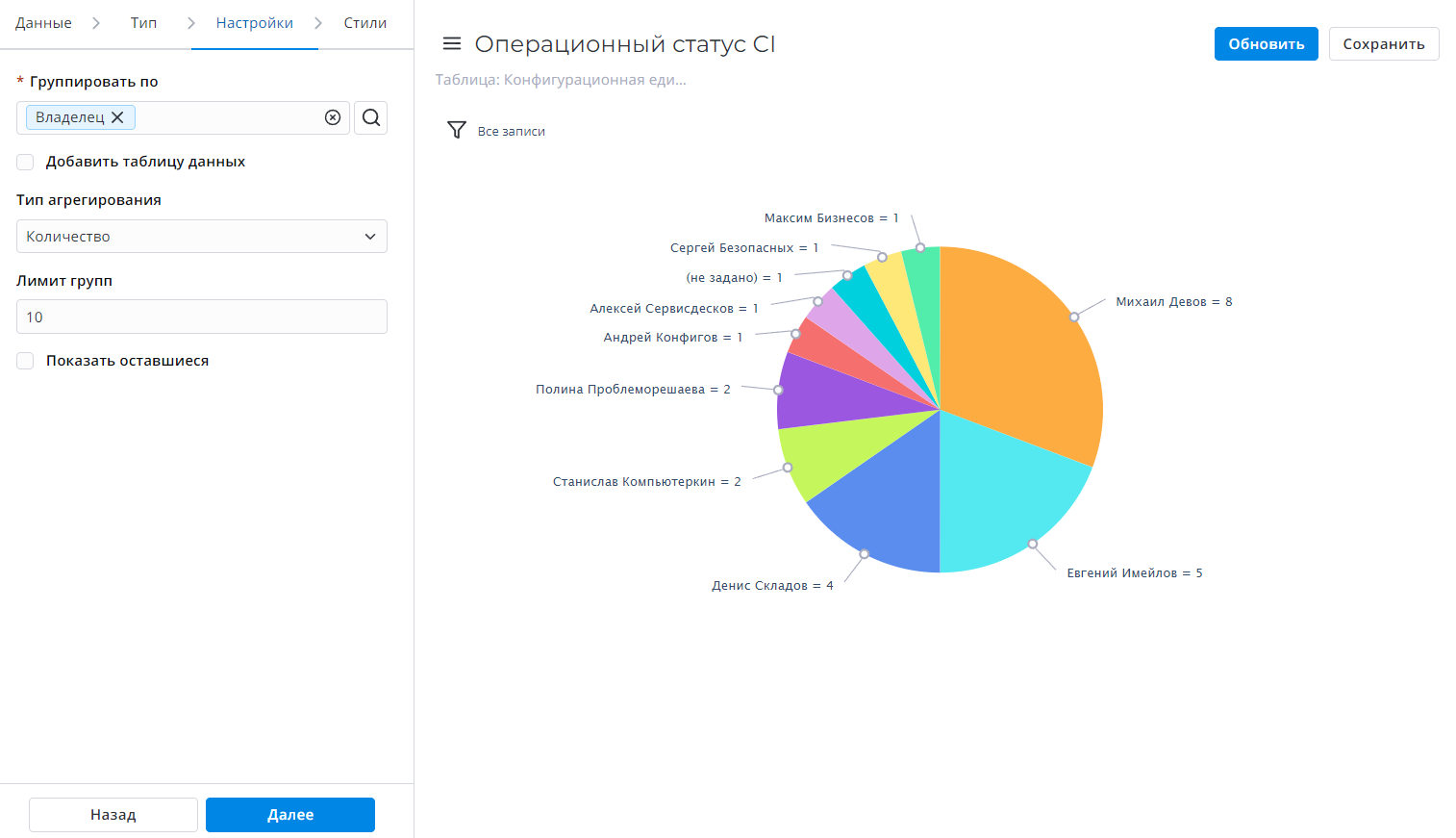Image resolution: width=1456 pixels, height=838 pixels.
Task: Go back with the Назад button
Action: (x=113, y=815)
